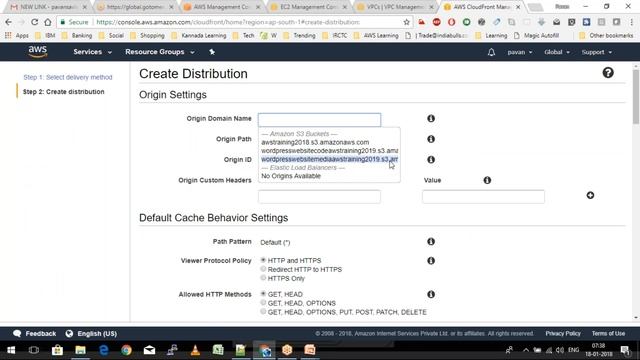640x360 pixels.
Task: Open Windows action center notifications
Action: 625,350
